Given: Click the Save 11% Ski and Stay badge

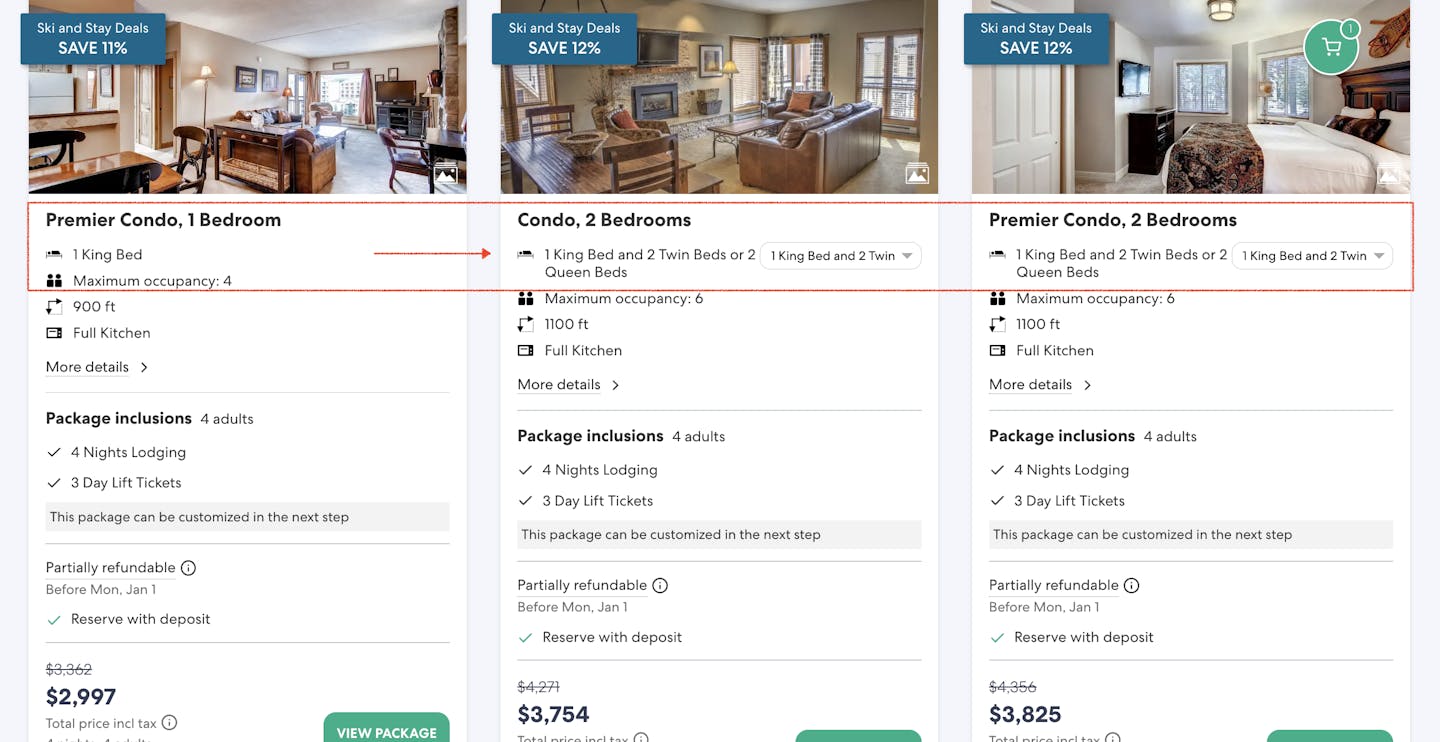Looking at the screenshot, I should coord(92,38).
